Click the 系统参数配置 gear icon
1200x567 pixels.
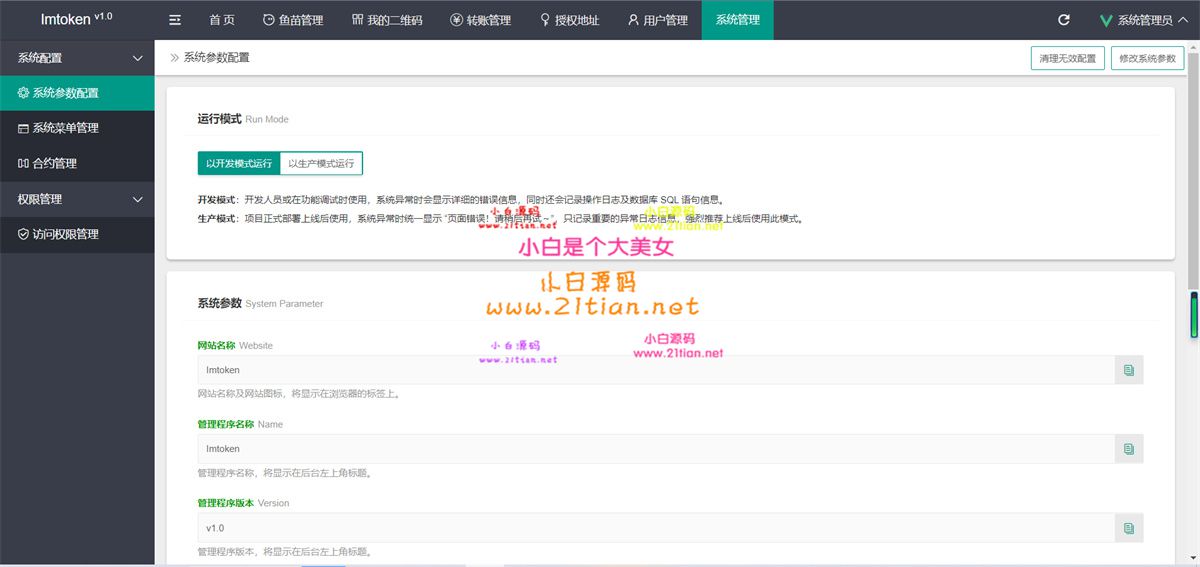click(x=24, y=93)
